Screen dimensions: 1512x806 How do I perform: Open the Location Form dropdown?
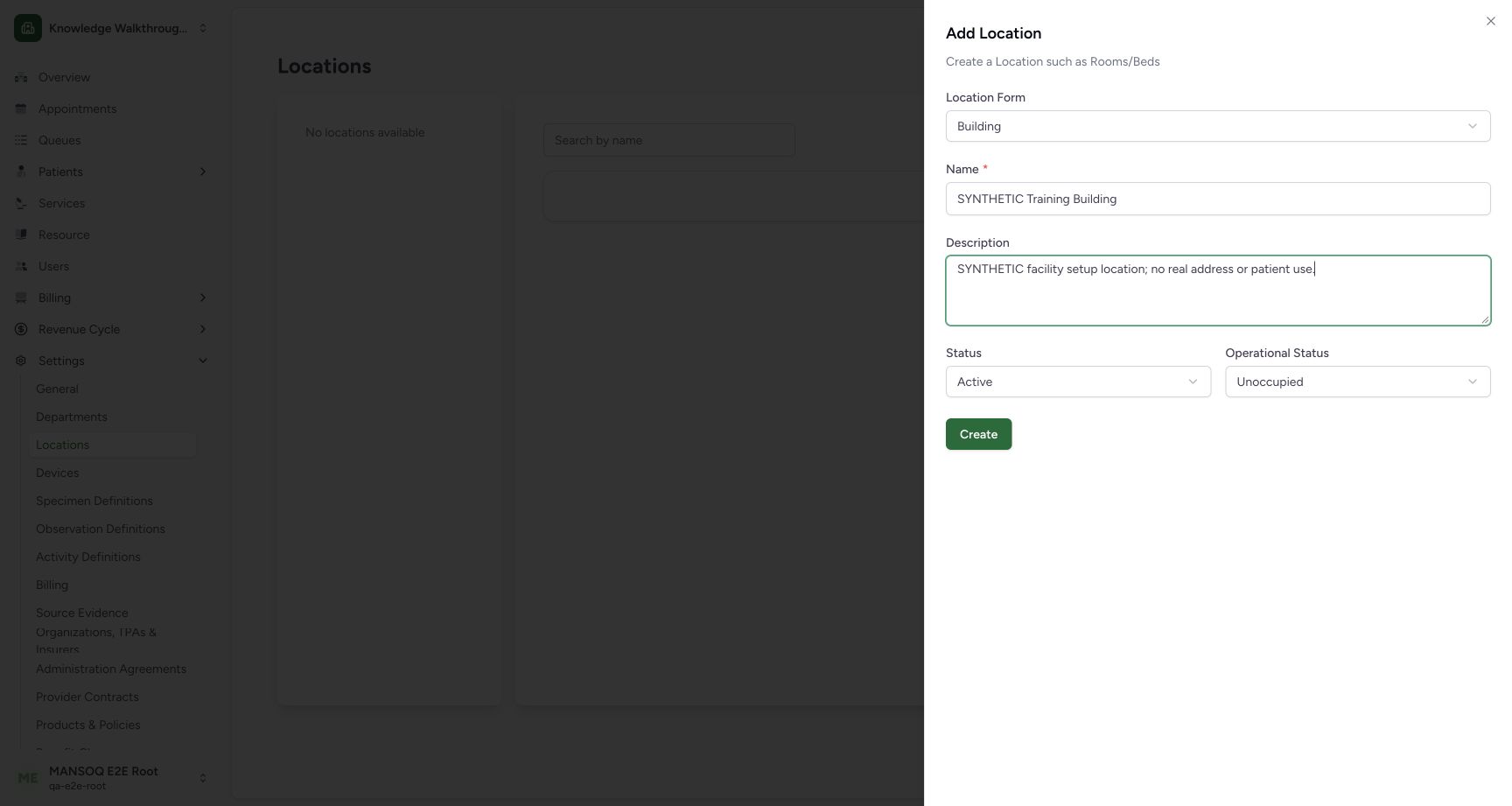click(x=1218, y=126)
